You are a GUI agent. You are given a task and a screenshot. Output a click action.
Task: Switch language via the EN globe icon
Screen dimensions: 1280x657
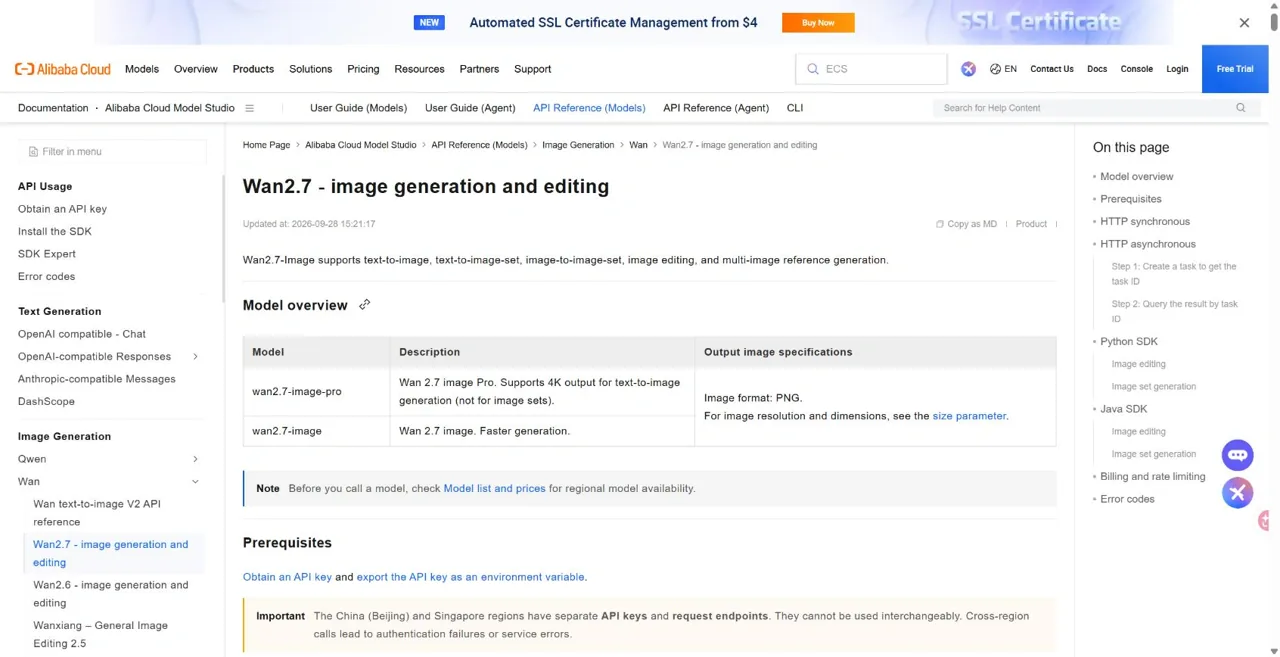tap(1003, 69)
